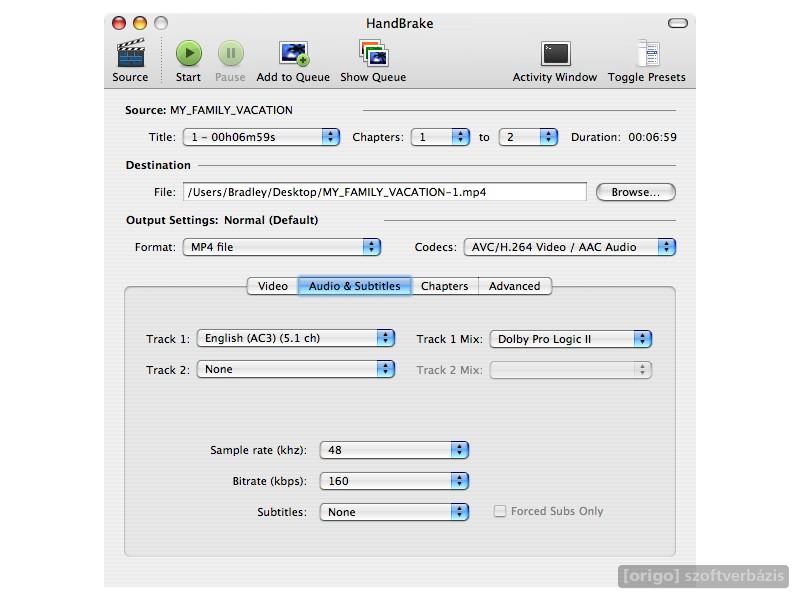Switch to the Chapters tab
Image resolution: width=800 pixels, height=600 pixels.
(444, 286)
